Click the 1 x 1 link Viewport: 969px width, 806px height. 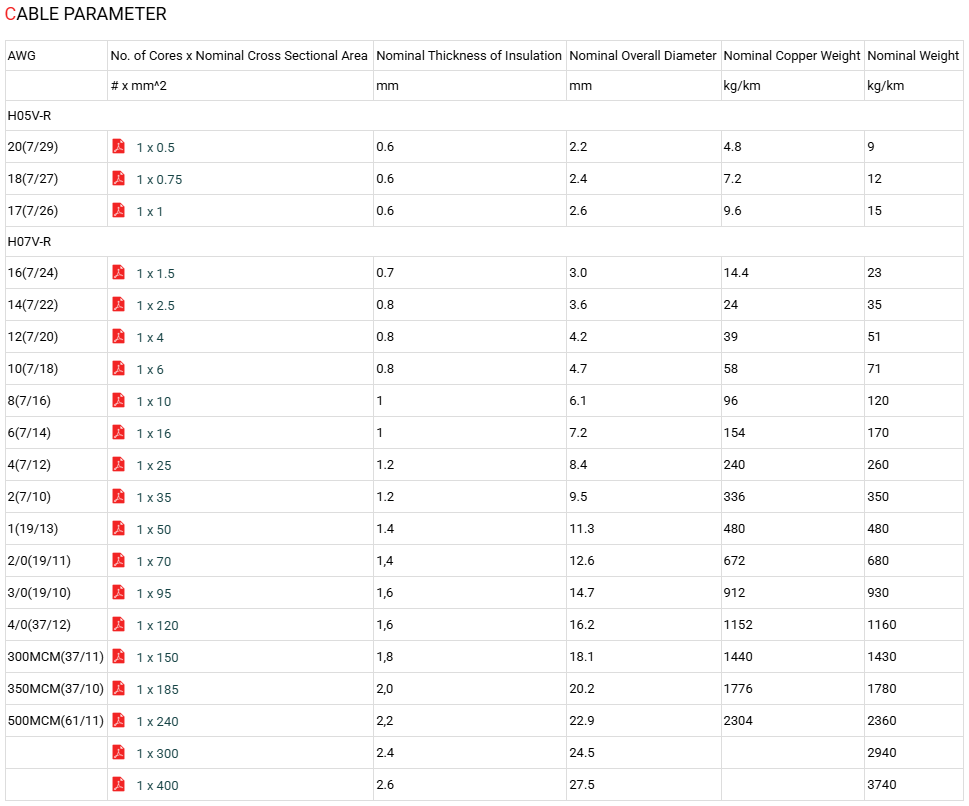click(150, 211)
